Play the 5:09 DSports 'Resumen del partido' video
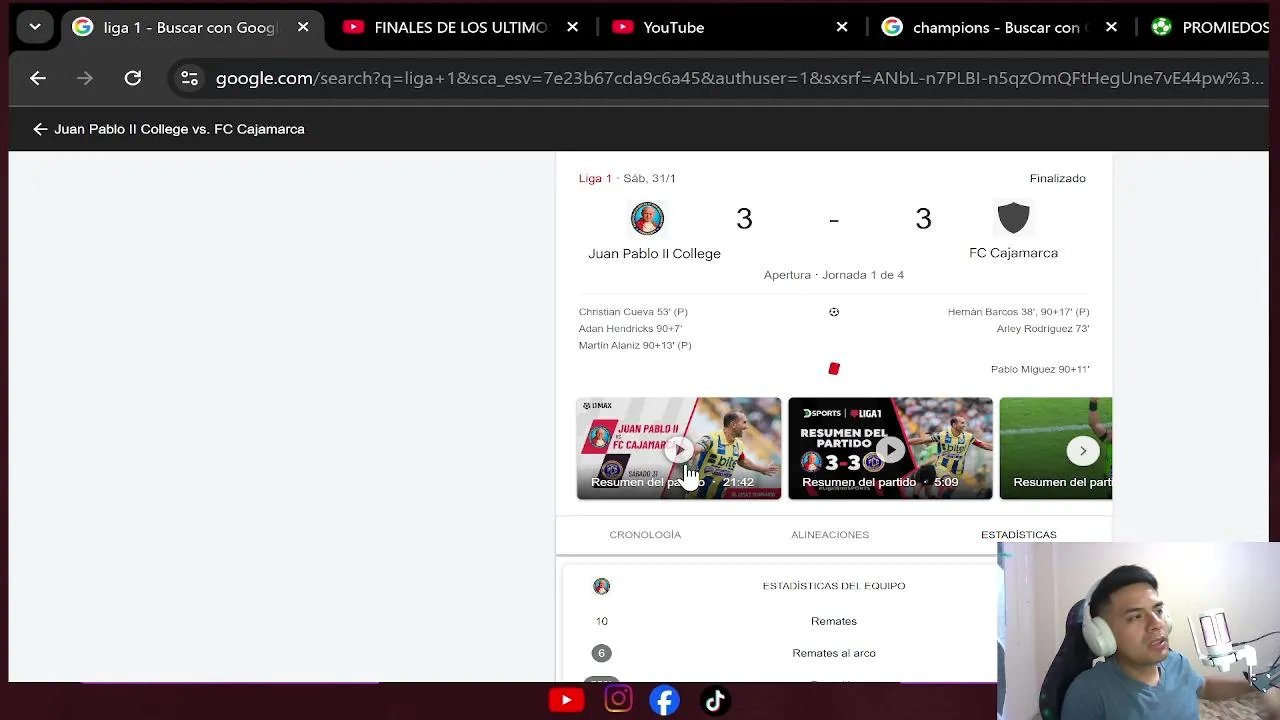The width and height of the screenshot is (1280, 720). (890, 448)
